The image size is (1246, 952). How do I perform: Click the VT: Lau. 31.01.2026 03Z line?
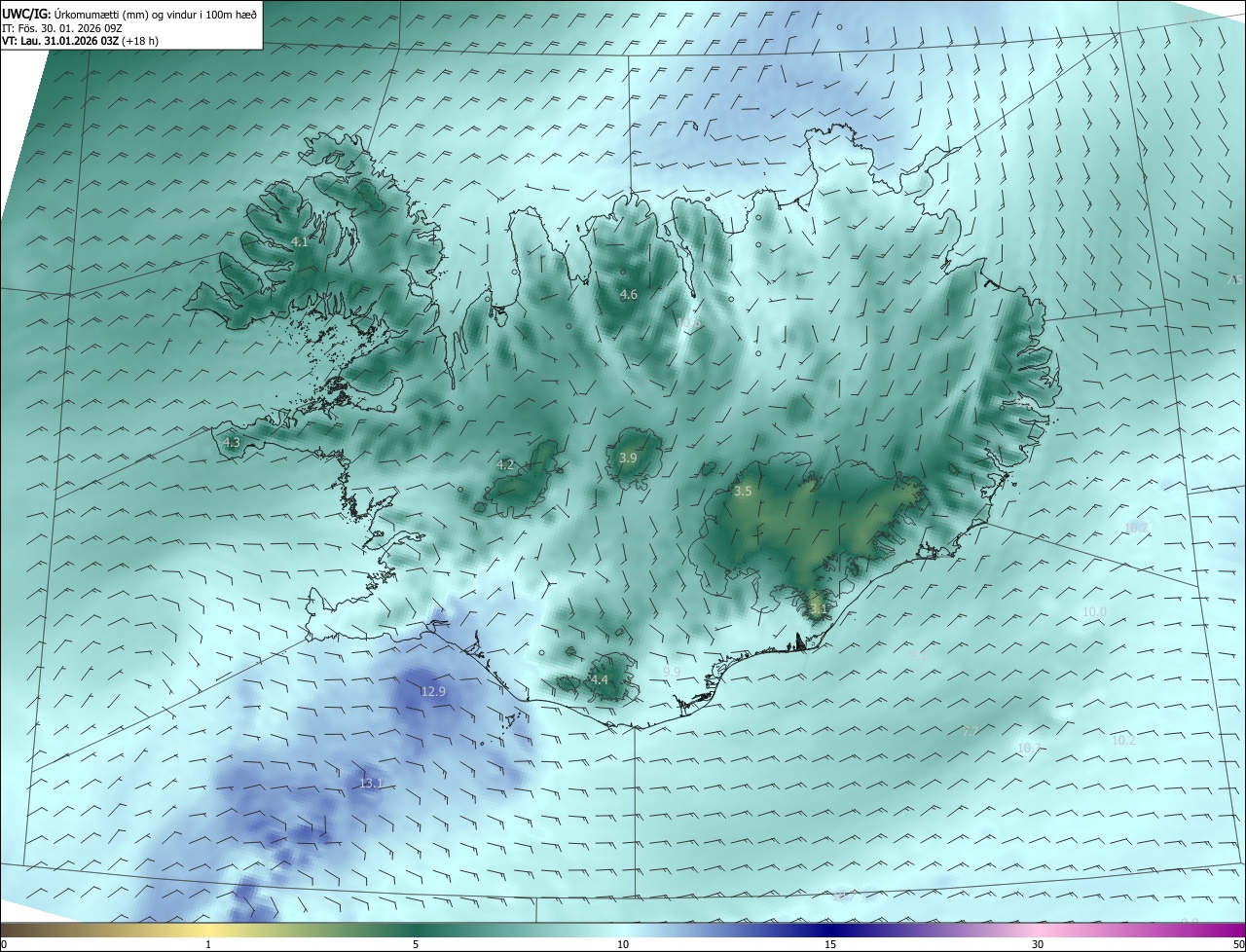(80, 40)
